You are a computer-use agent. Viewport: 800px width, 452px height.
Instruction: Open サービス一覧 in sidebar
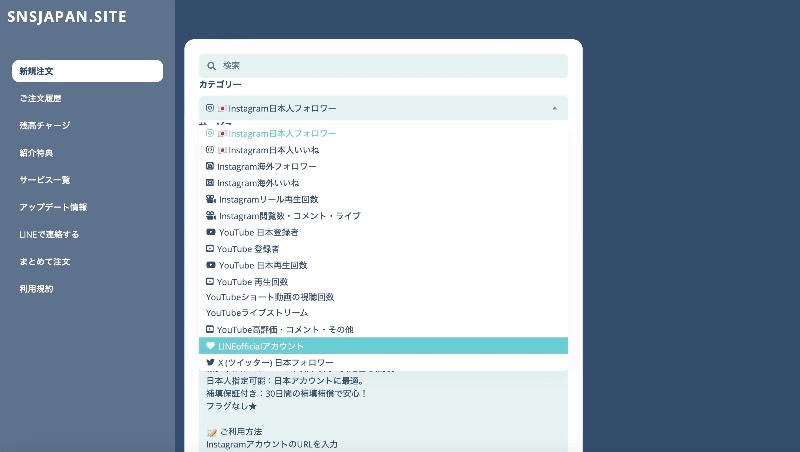coord(45,180)
